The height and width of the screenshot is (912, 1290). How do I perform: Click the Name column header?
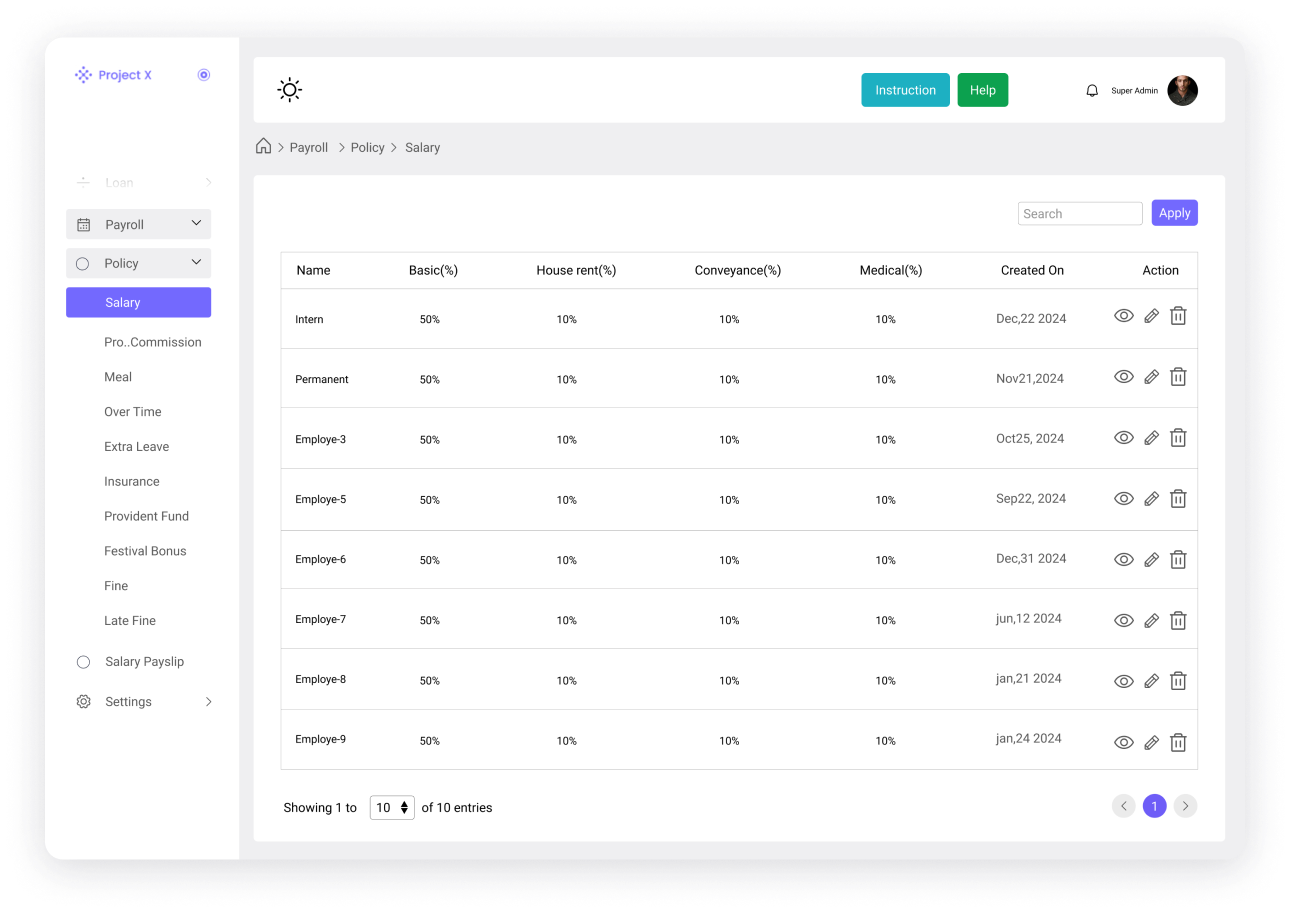313,270
